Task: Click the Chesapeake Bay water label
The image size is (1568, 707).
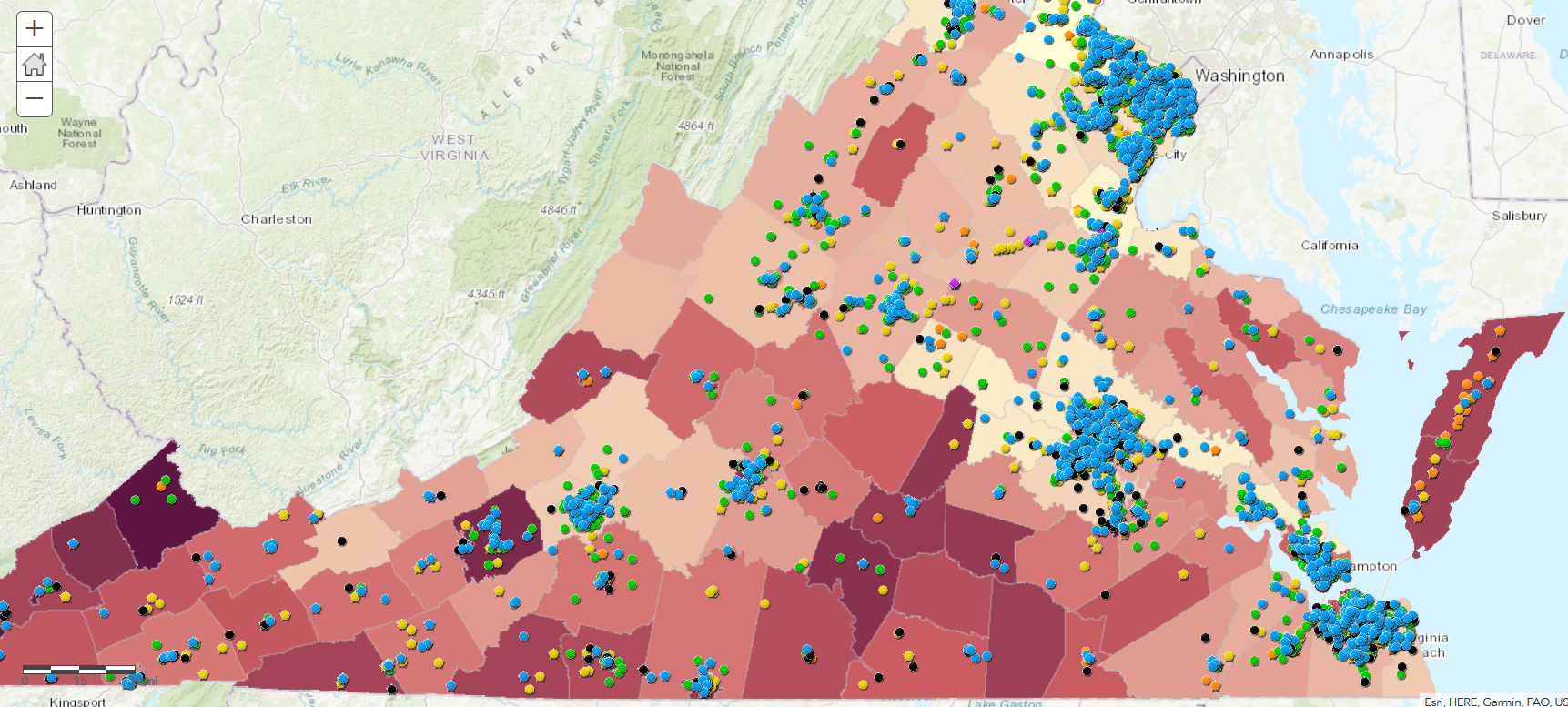Action: [1373, 309]
